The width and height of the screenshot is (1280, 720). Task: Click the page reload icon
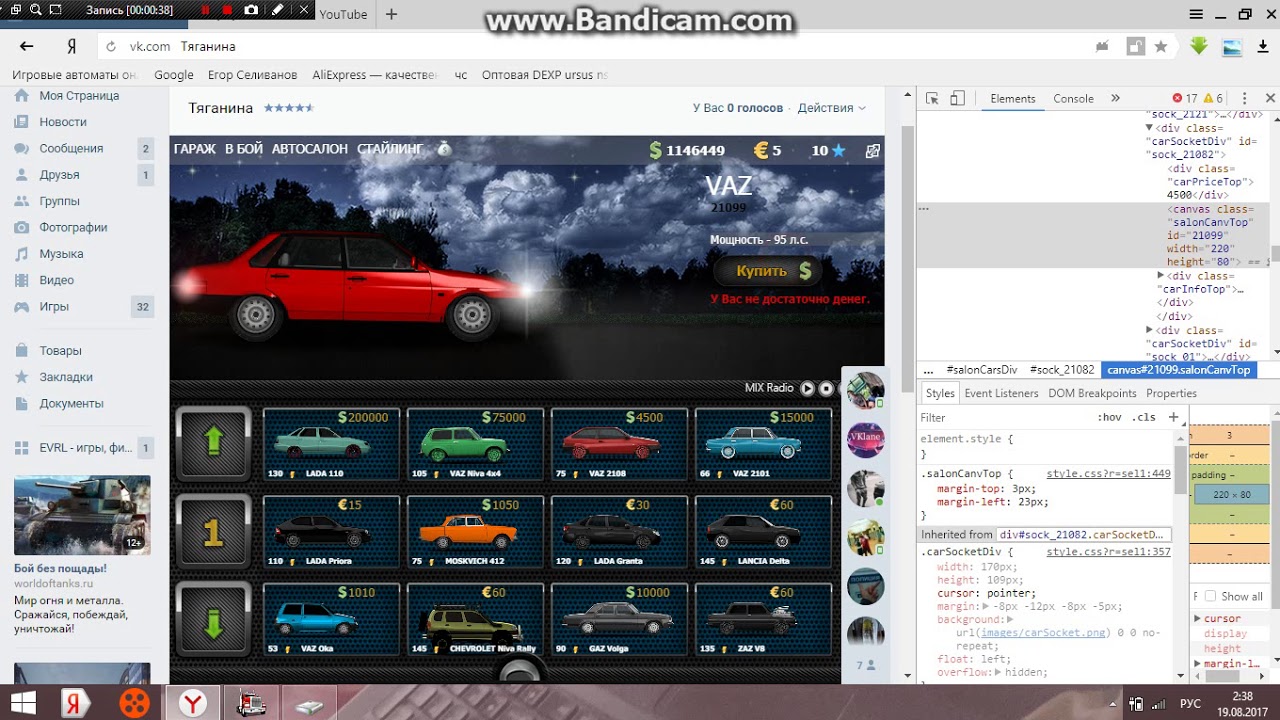click(111, 46)
